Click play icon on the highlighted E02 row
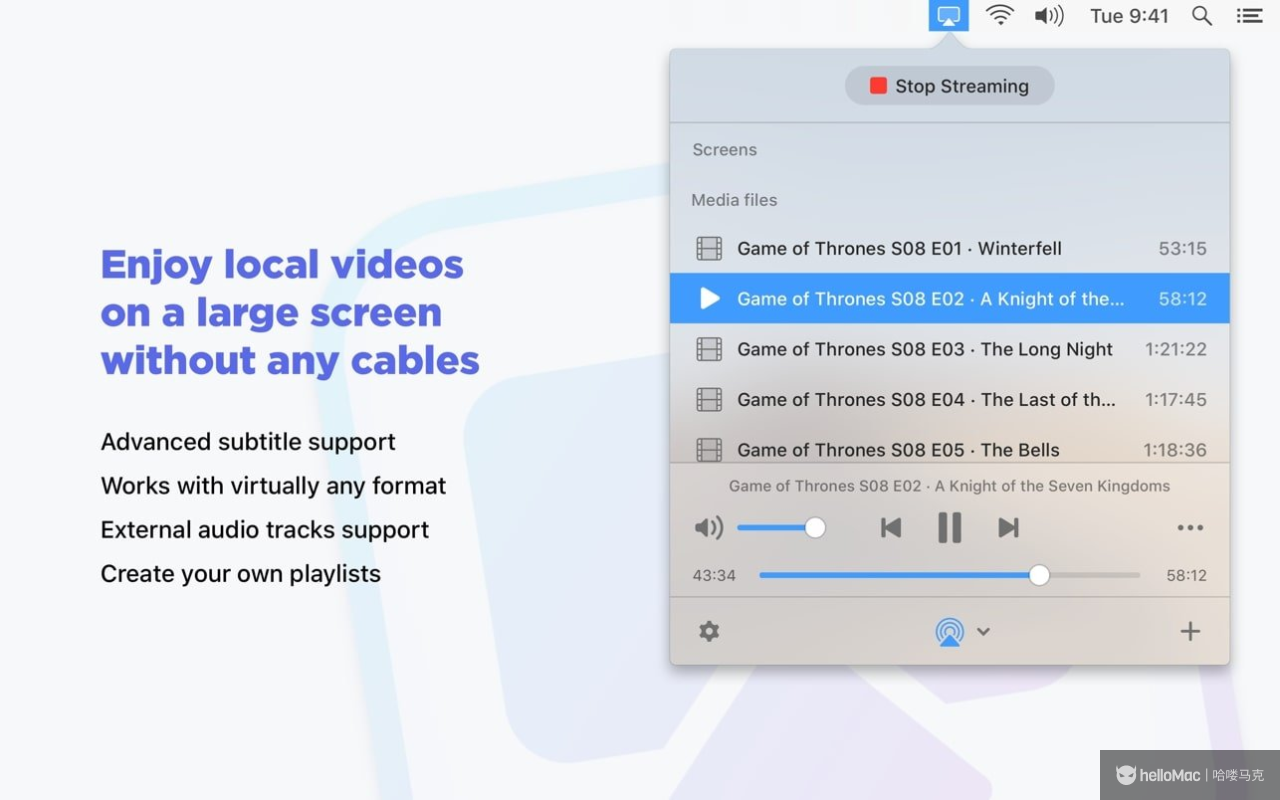The height and width of the screenshot is (800, 1280). click(x=709, y=298)
